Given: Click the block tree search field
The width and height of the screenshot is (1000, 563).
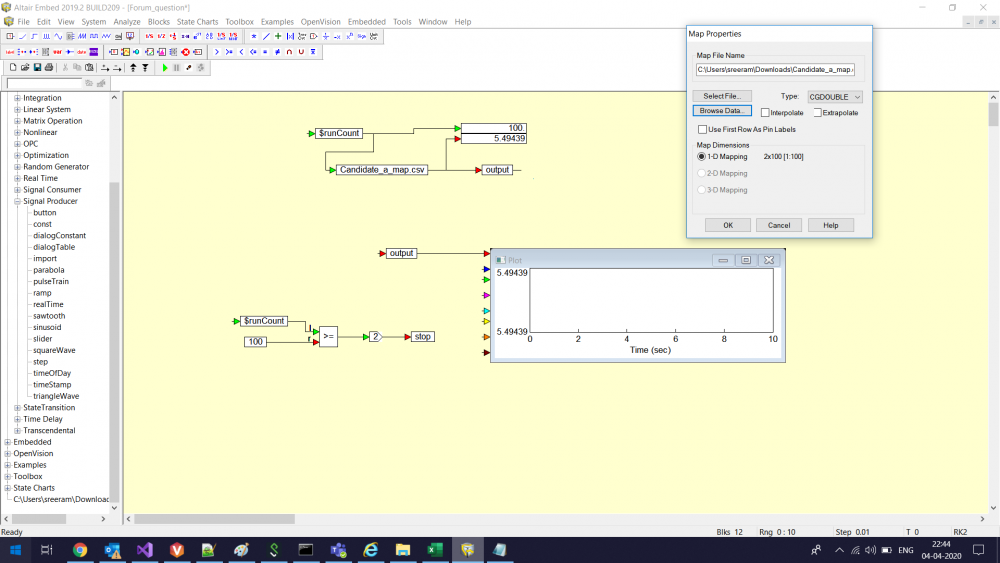Looking at the screenshot, I should 45,83.
